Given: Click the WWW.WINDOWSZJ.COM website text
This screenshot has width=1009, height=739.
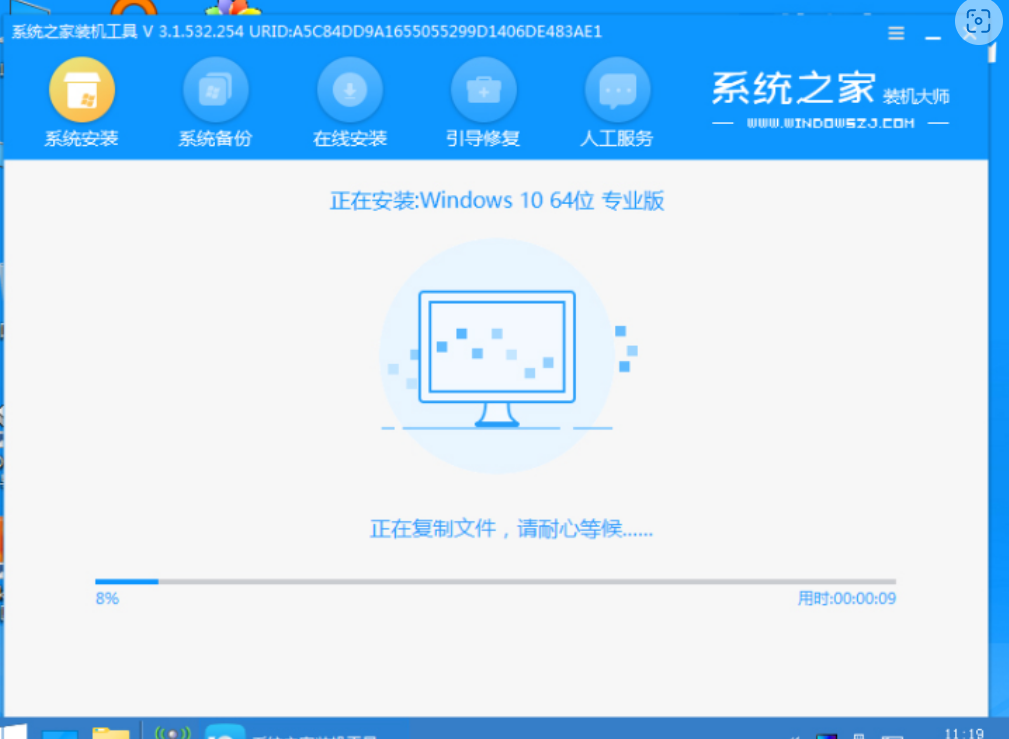Looking at the screenshot, I should (830, 123).
